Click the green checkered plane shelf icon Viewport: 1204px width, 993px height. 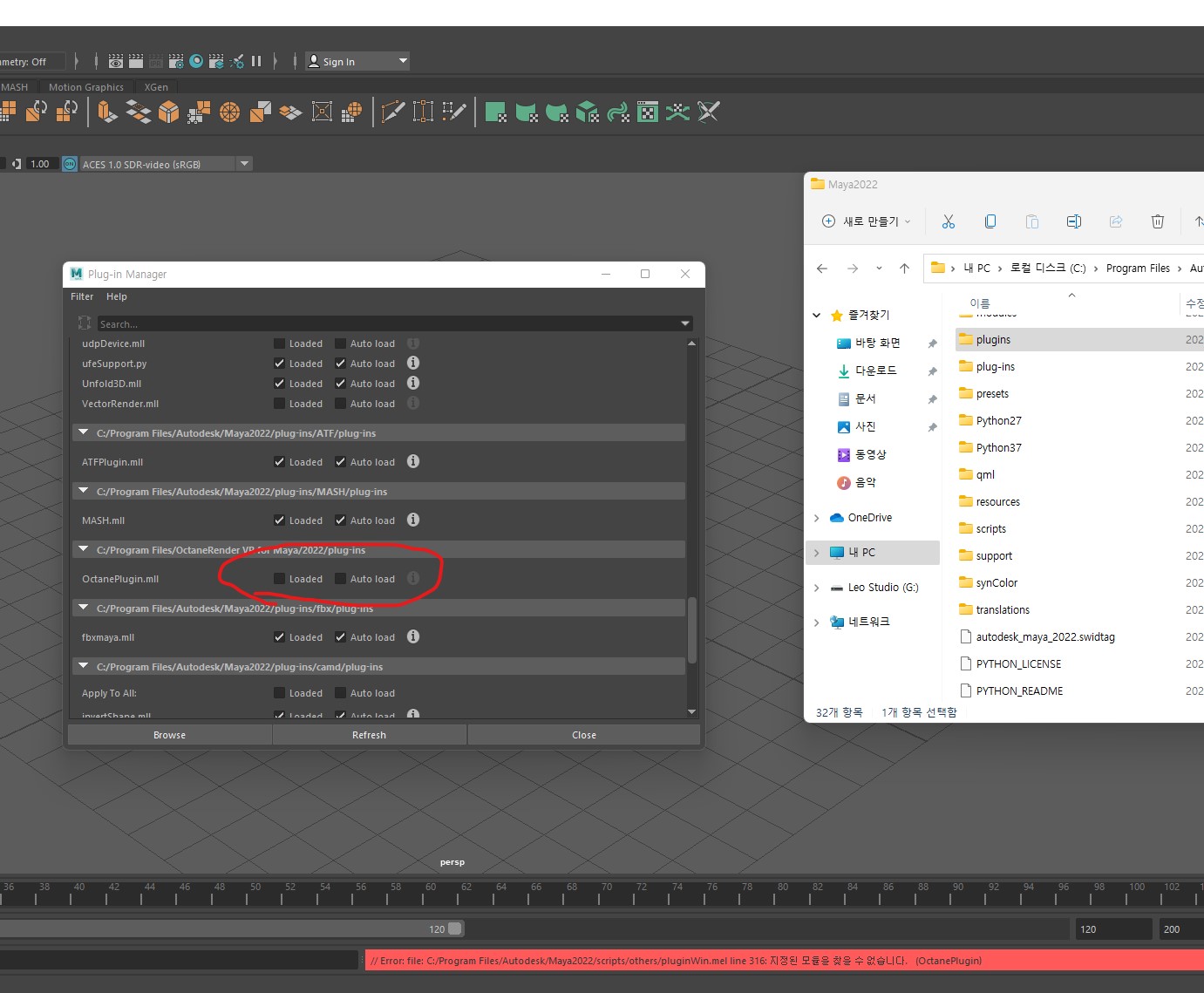click(496, 112)
